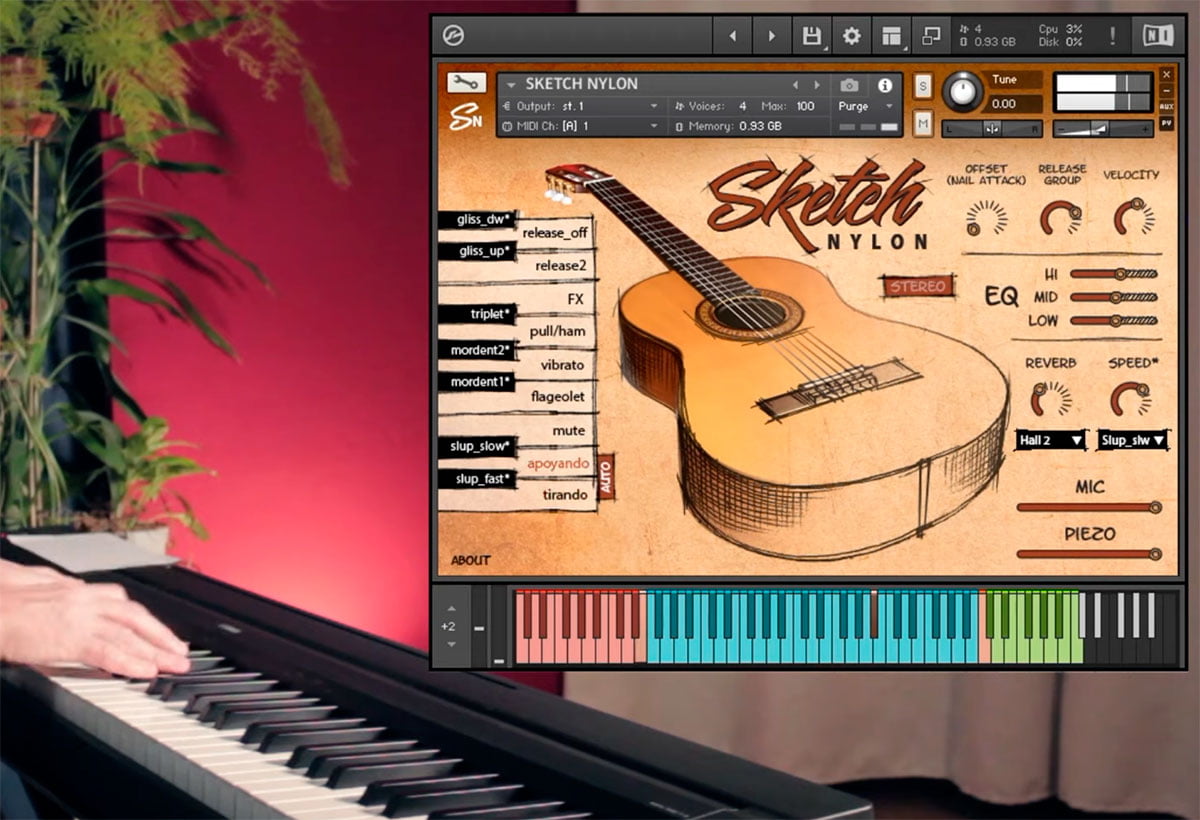The image size is (1200, 820).
Task: Click the Speed knob
Action: tap(1130, 399)
